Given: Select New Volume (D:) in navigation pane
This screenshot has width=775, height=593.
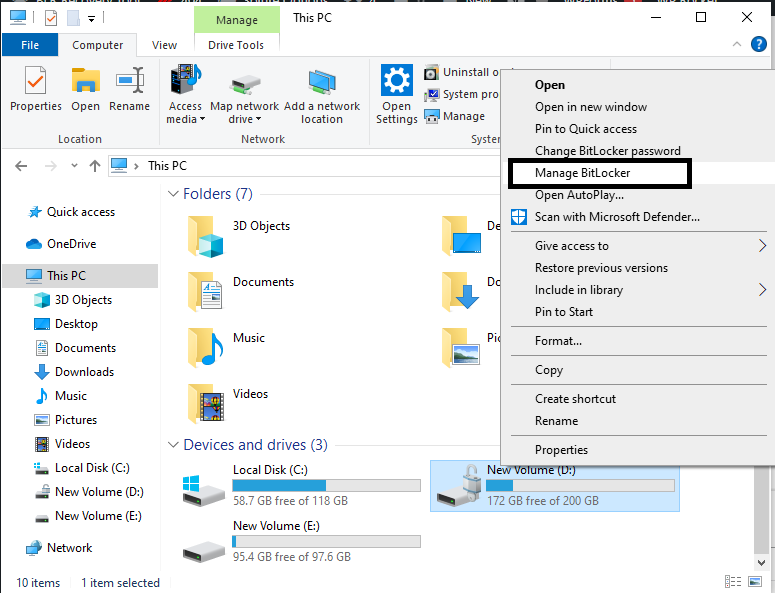Looking at the screenshot, I should click(x=89, y=492).
